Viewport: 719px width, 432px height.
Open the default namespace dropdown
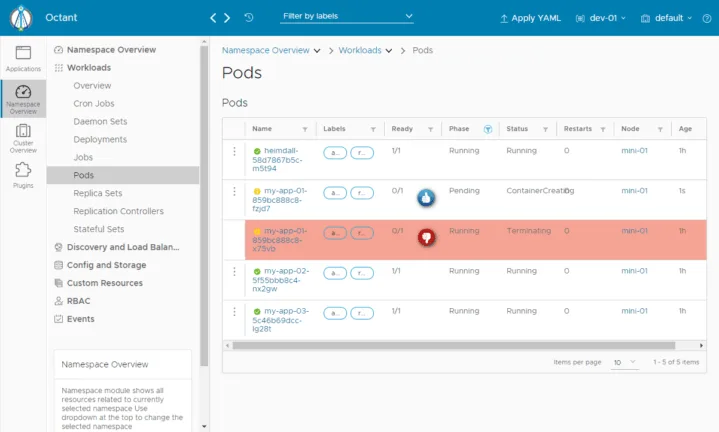pos(666,18)
